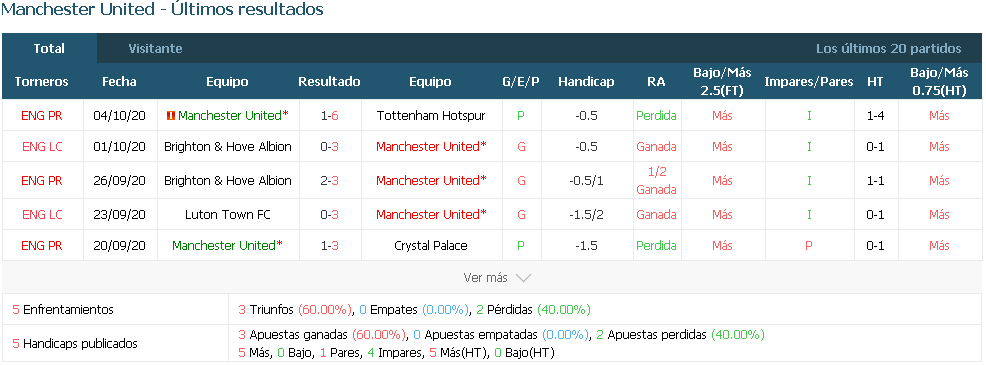986x365 pixels.
Task: Click the 1-6 result score
Action: click(330, 116)
